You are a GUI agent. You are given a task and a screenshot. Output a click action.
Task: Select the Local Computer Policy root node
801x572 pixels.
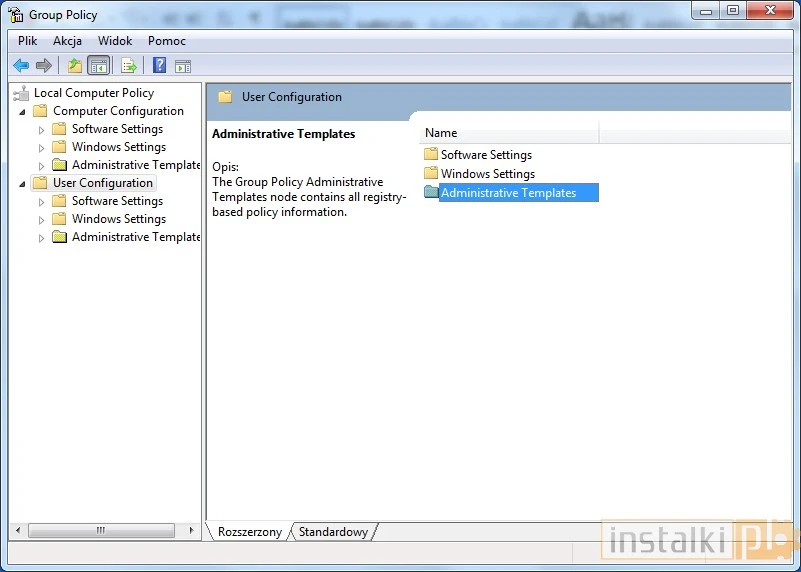click(x=93, y=93)
